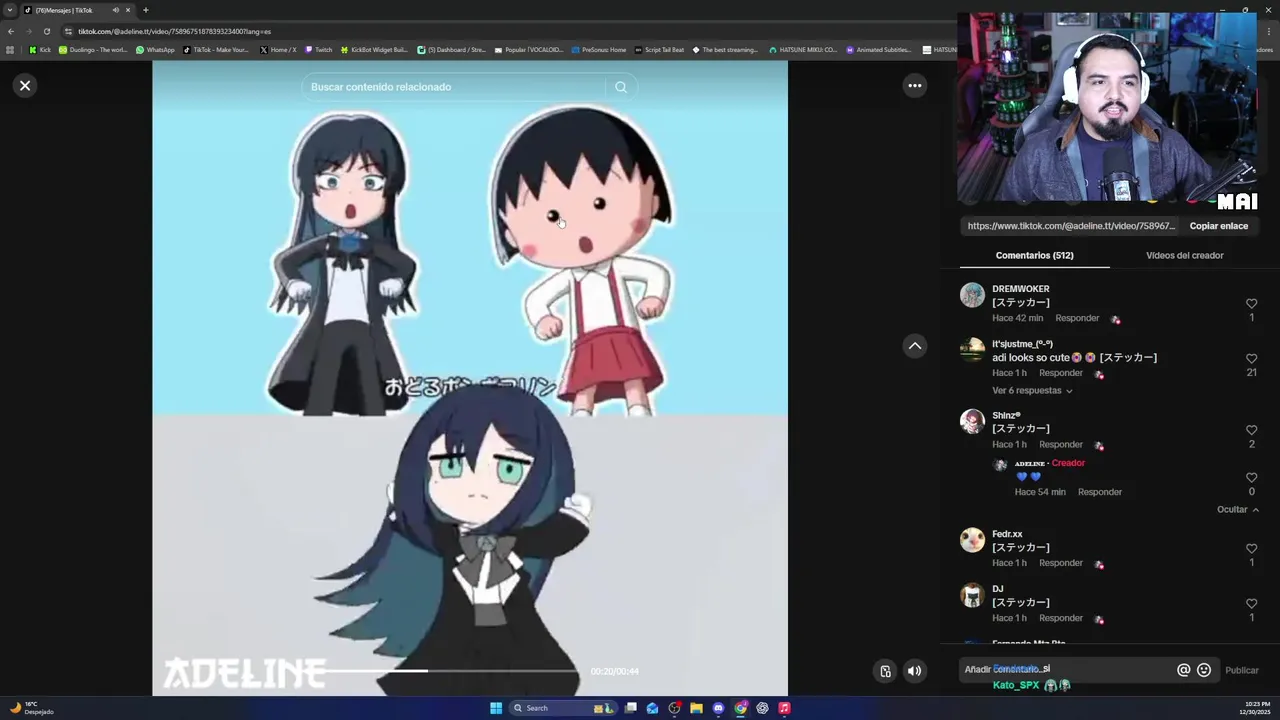Like DJ's comment

pos(1251,604)
